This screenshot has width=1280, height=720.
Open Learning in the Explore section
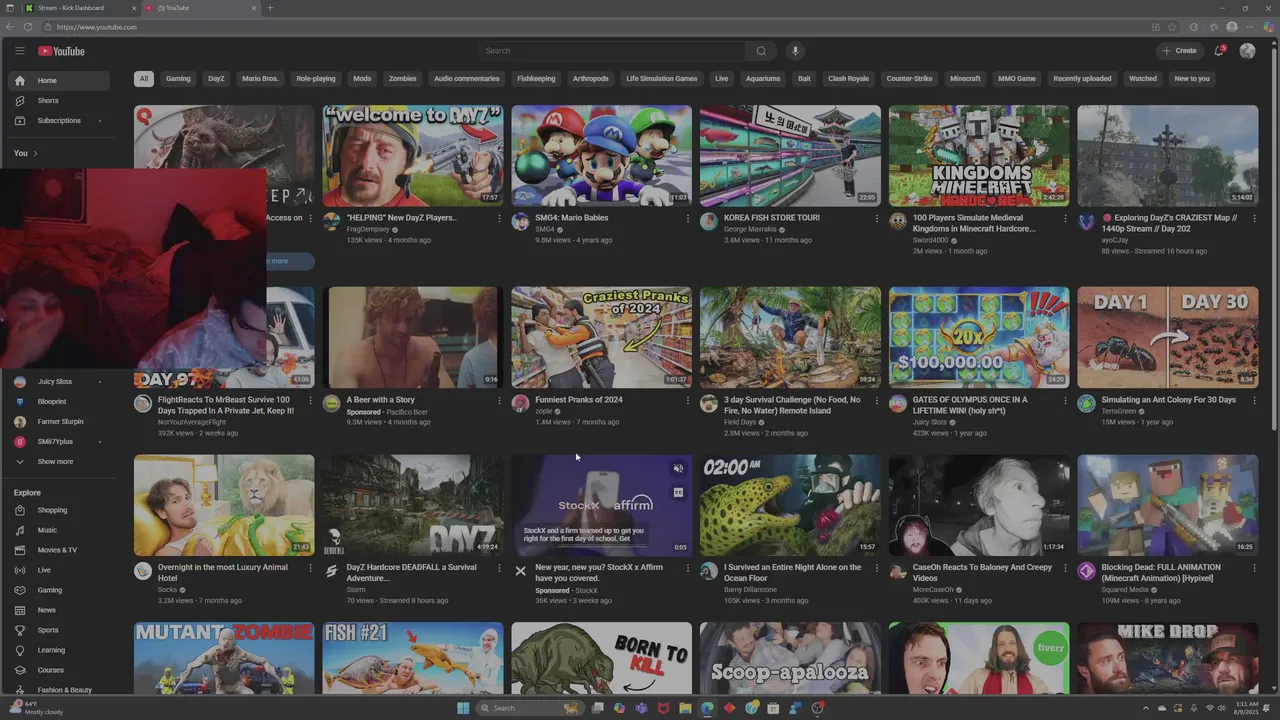(60, 650)
